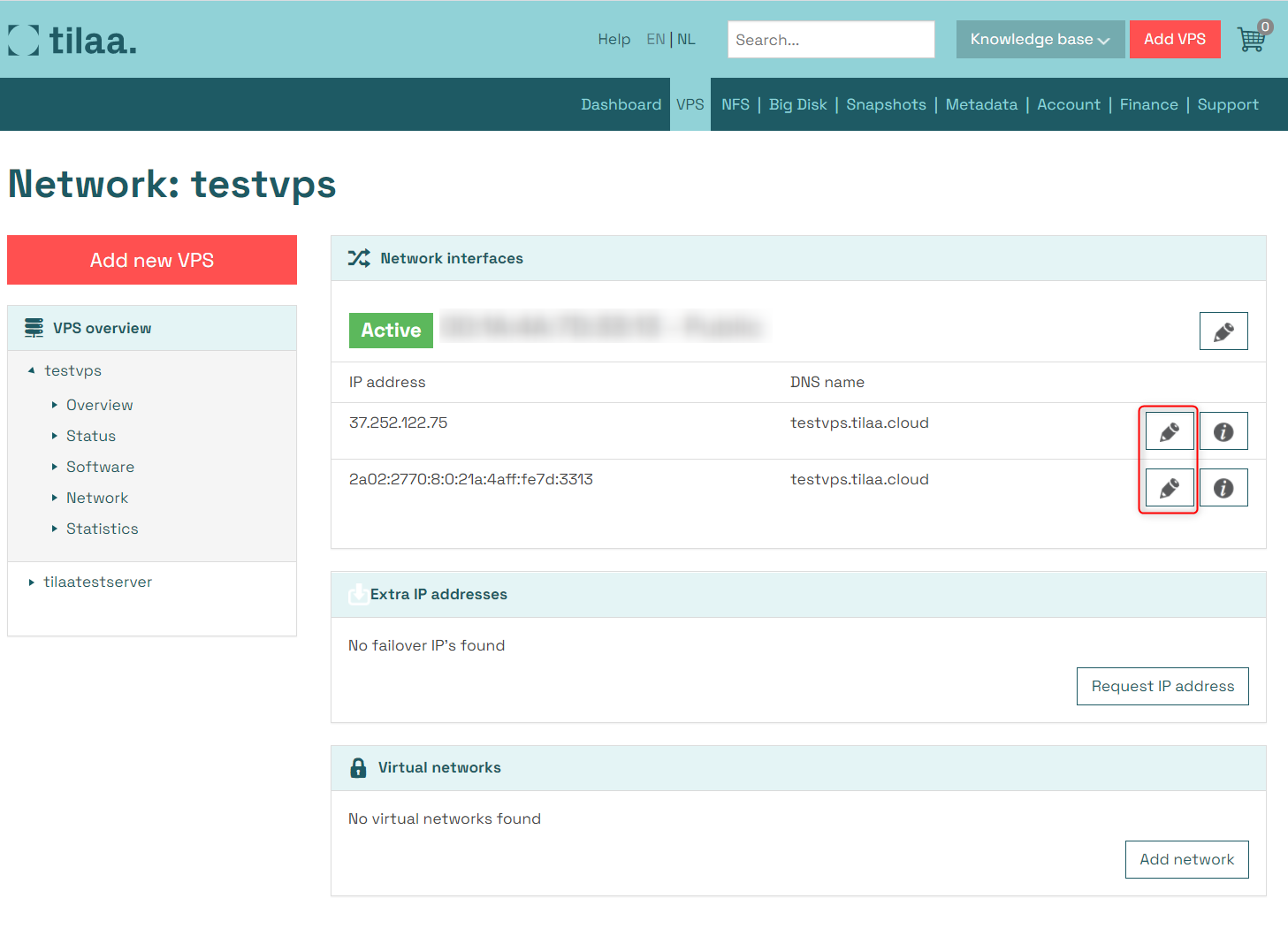Viewport: 1288px width, 944px height.
Task: Click the Extra IP addresses icon
Action: pyautogui.click(x=358, y=594)
